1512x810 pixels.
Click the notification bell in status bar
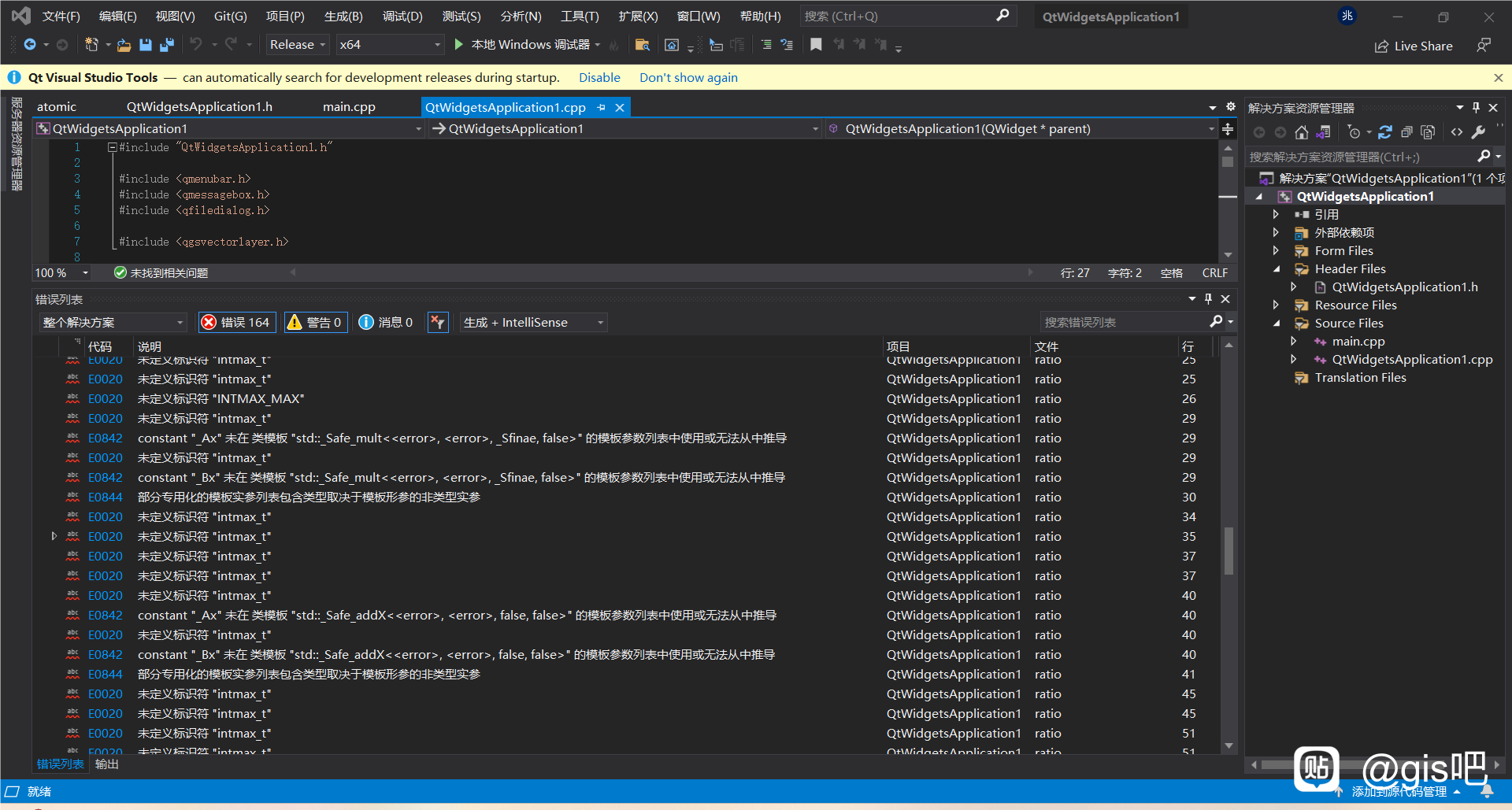[1488, 792]
